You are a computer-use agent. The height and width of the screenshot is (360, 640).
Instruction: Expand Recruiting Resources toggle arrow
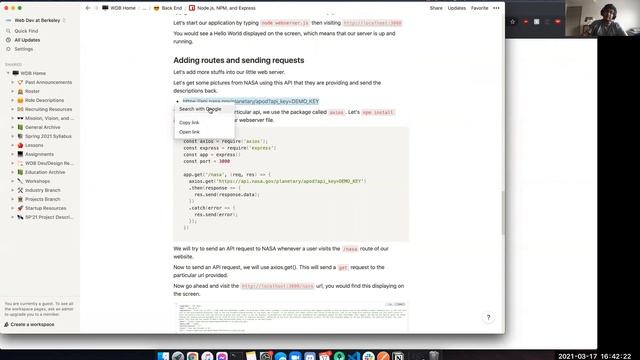pyautogui.click(x=12, y=109)
